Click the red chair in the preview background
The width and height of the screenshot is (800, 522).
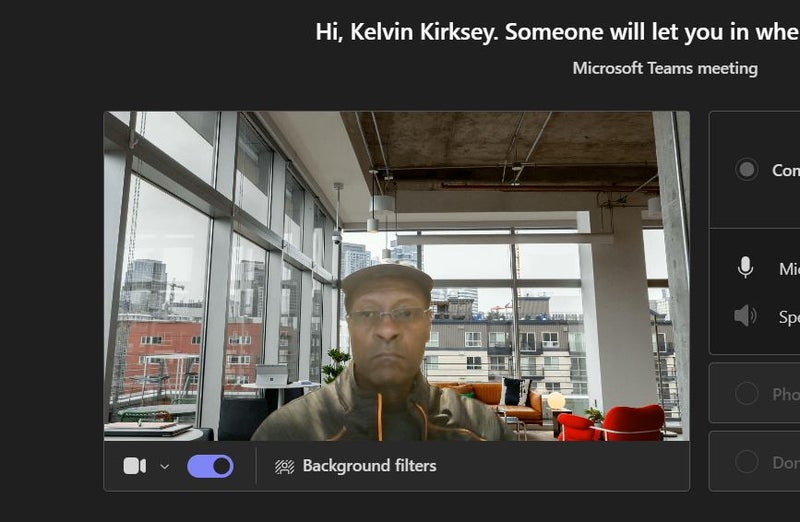pos(632,422)
